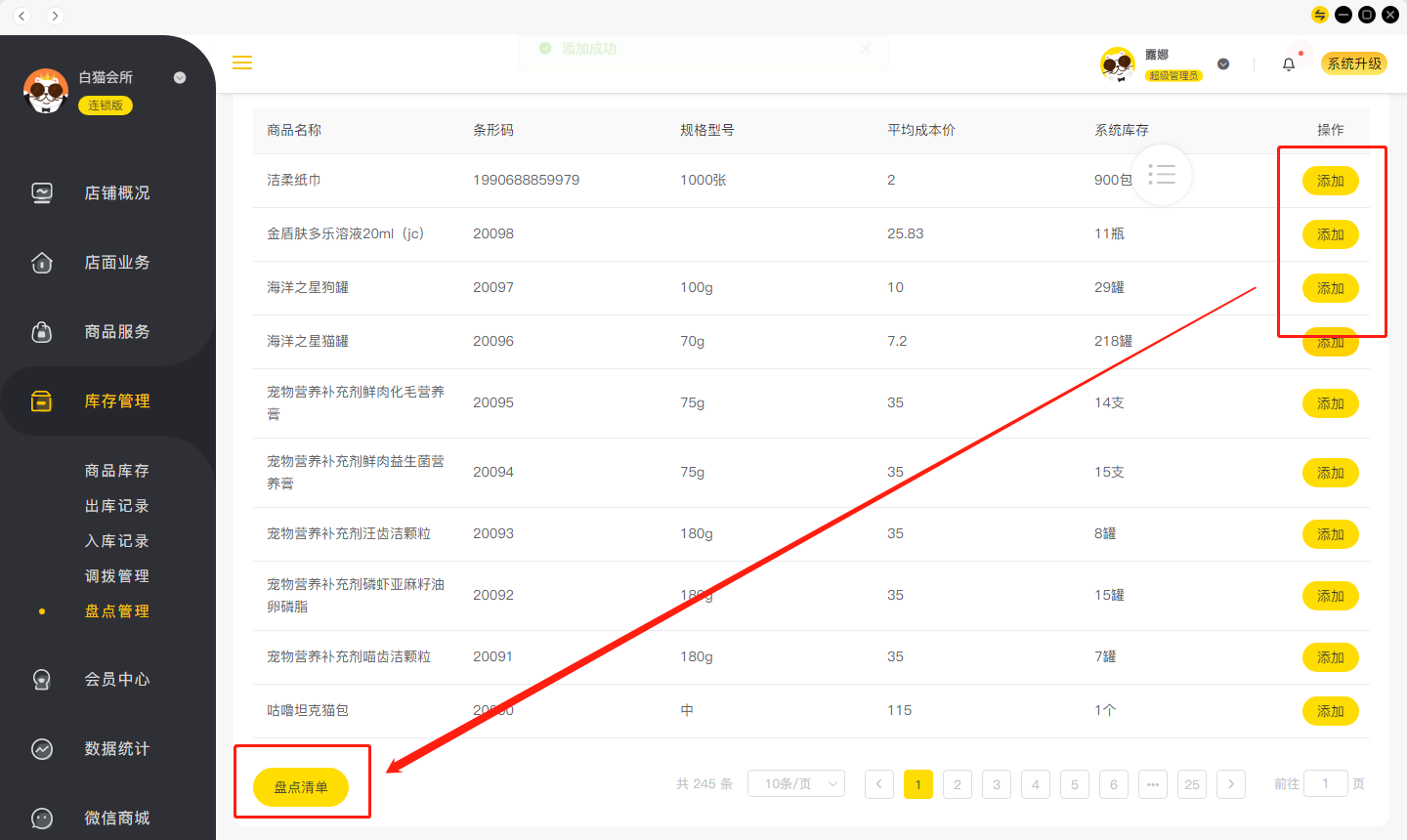Go to page 2
This screenshot has height=840, width=1407.
[x=958, y=784]
